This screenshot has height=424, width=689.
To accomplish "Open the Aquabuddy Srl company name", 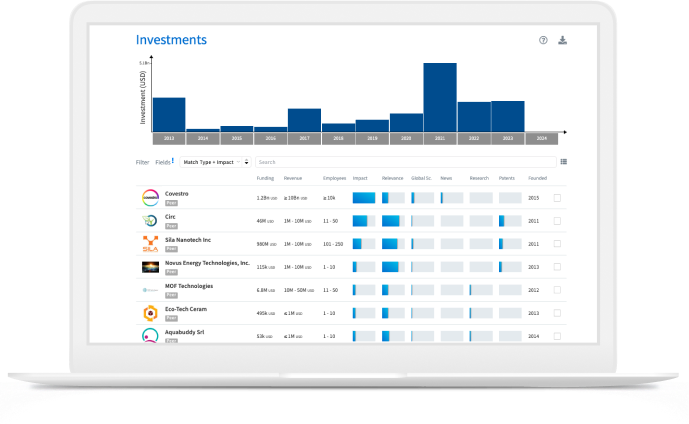I will tap(185, 332).
